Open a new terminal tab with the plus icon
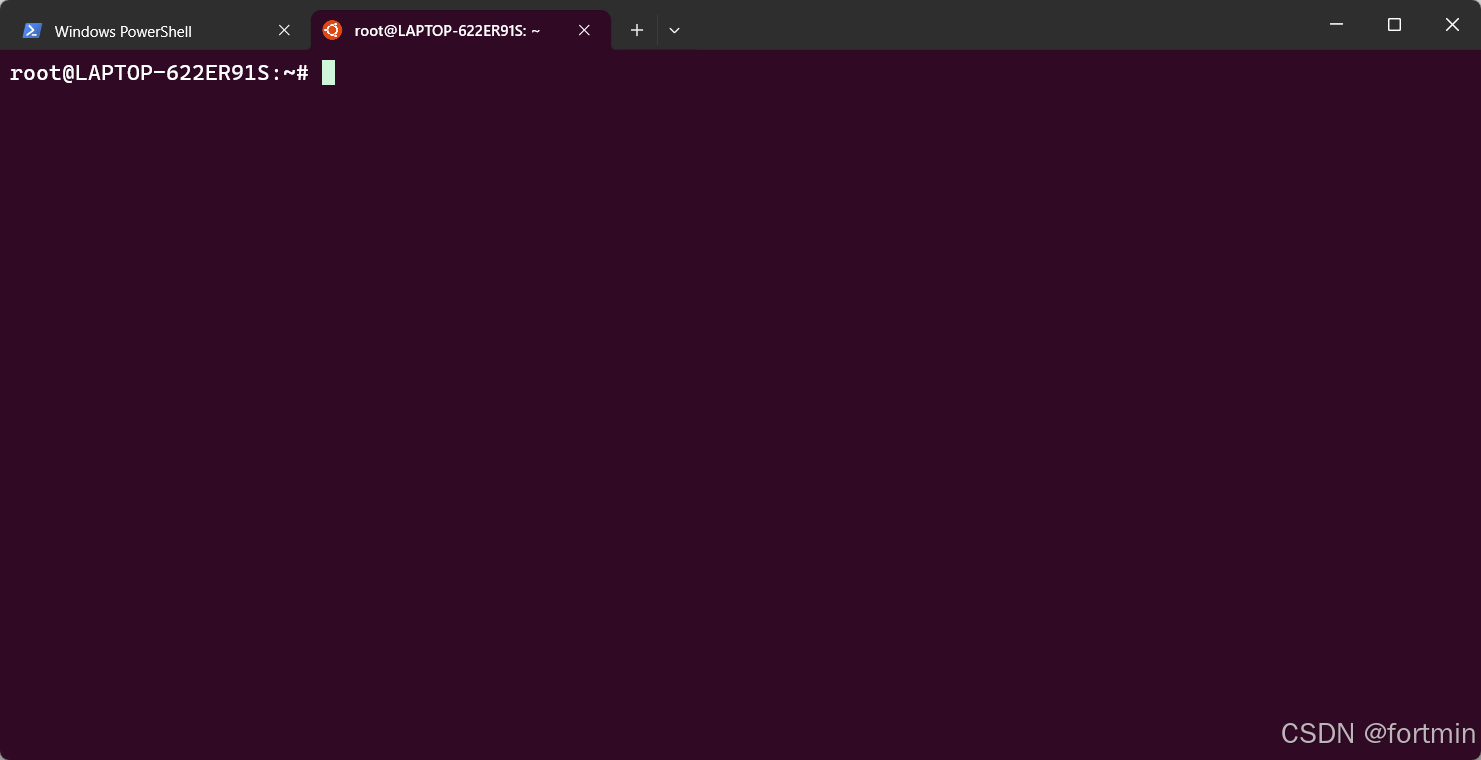The height and width of the screenshot is (760, 1481). (636, 30)
